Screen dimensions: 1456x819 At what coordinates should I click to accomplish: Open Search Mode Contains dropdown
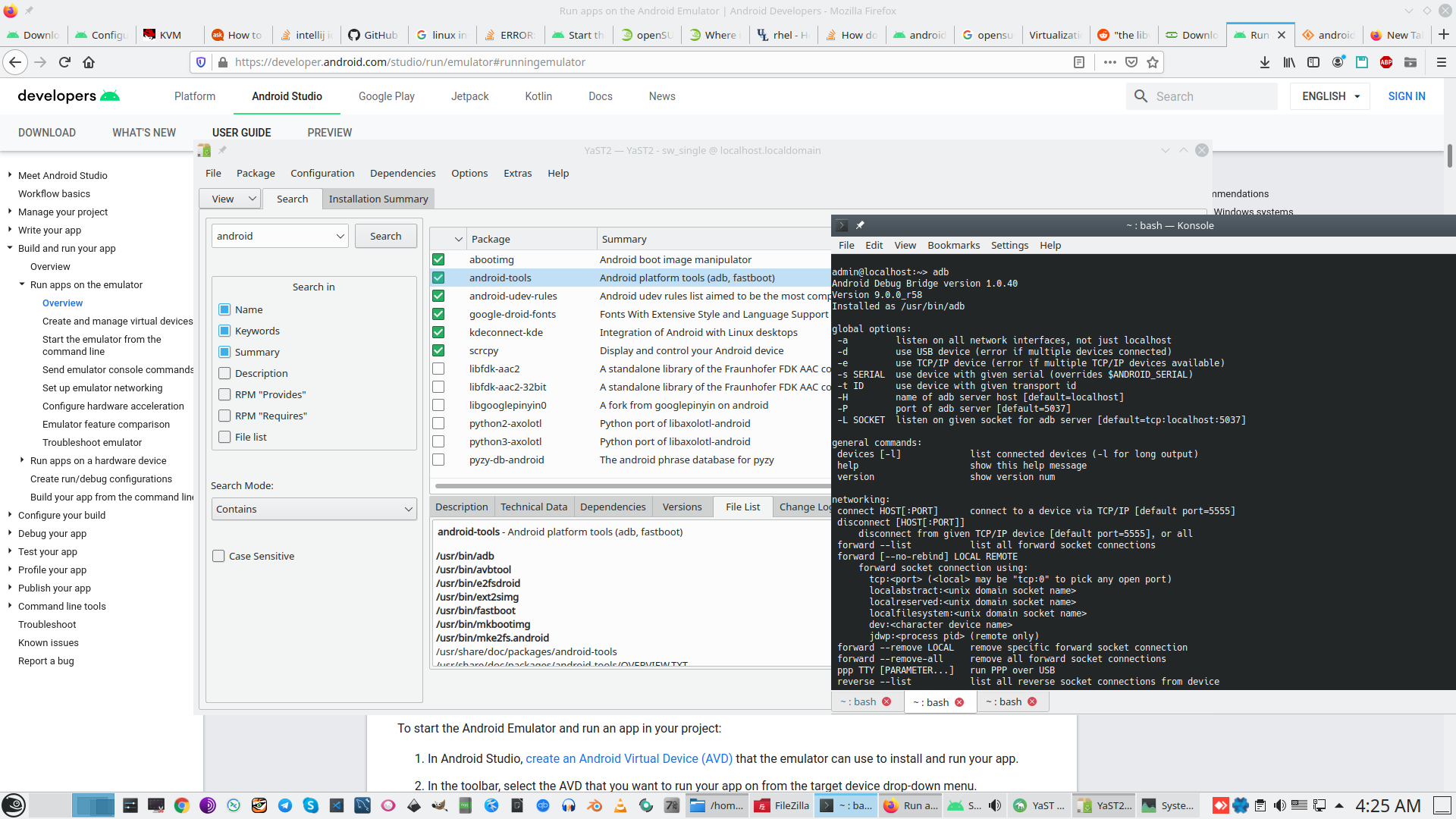click(x=313, y=509)
